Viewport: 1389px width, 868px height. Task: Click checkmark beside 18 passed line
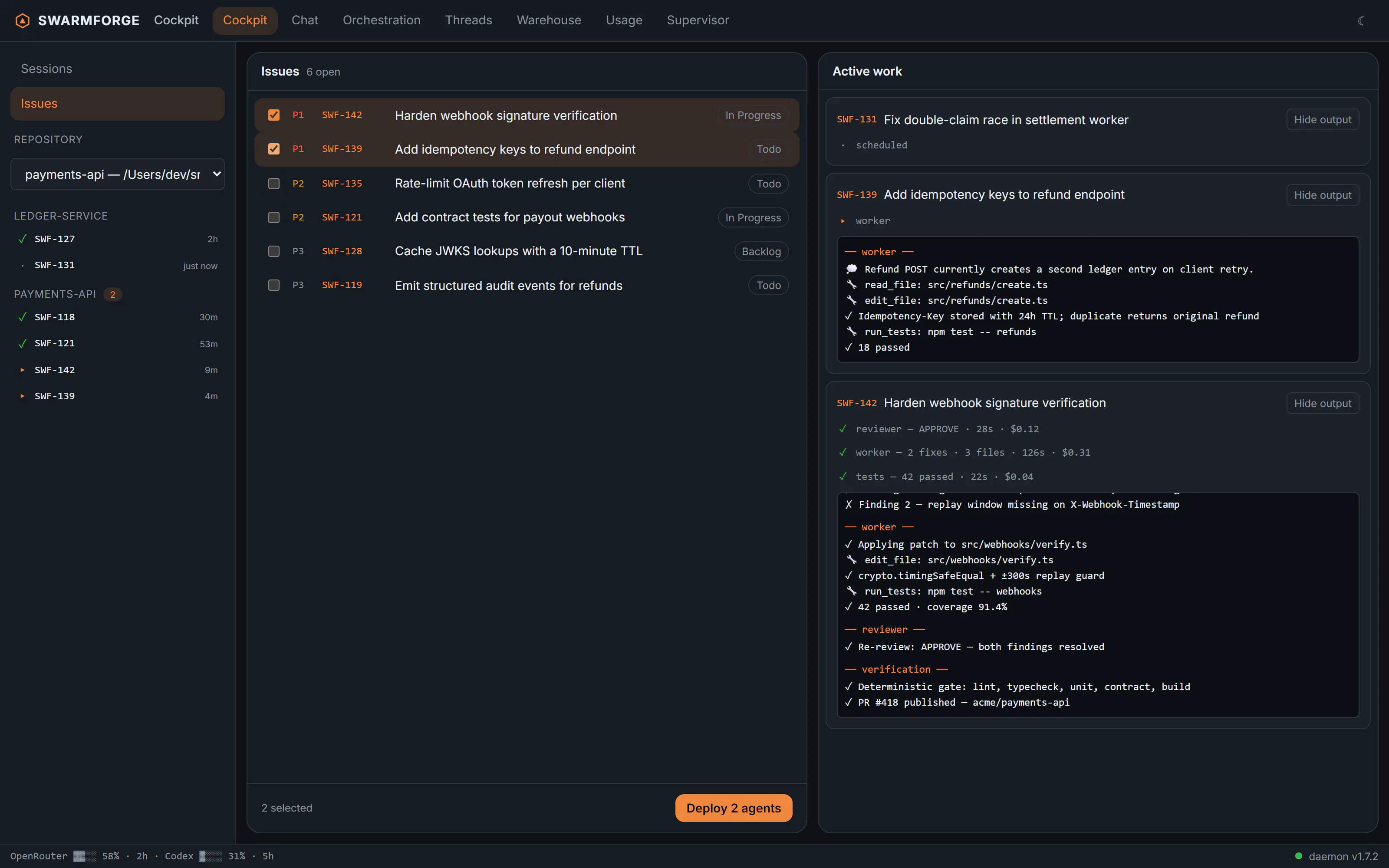848,347
